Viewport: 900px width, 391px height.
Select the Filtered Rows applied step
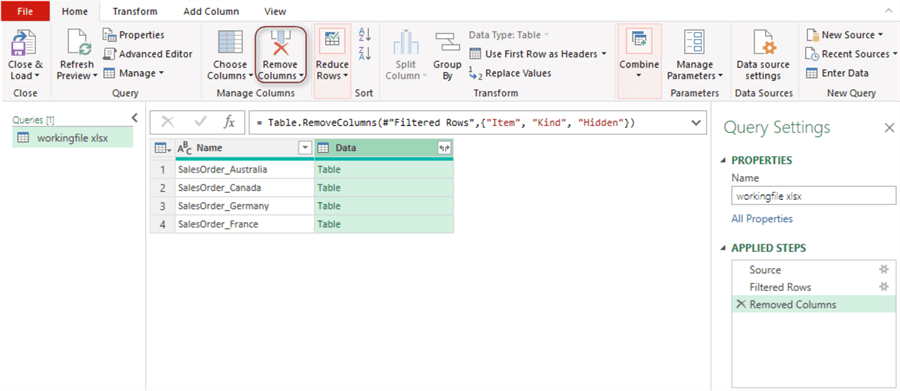813,287
